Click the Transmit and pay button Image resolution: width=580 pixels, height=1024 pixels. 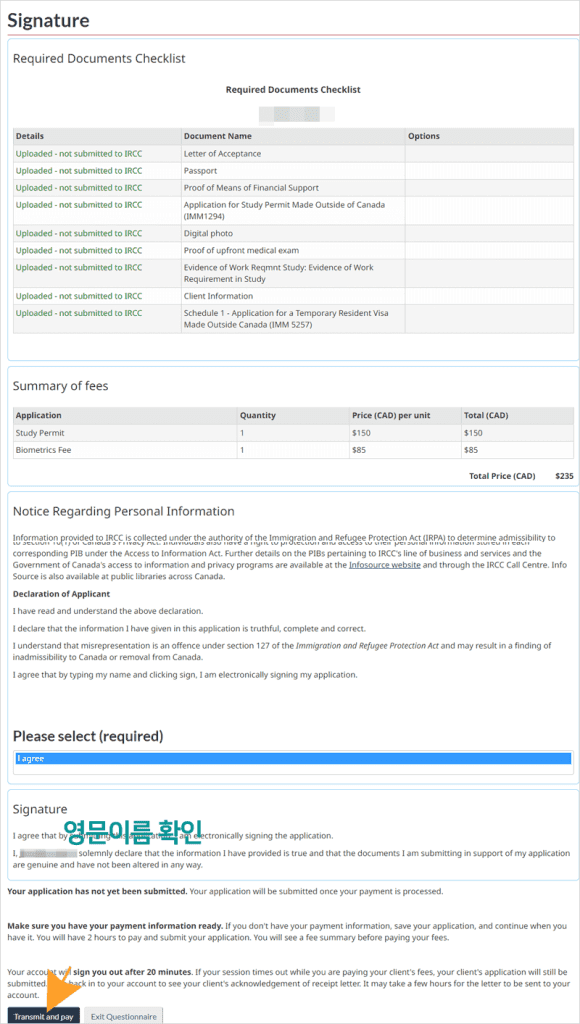44,1016
